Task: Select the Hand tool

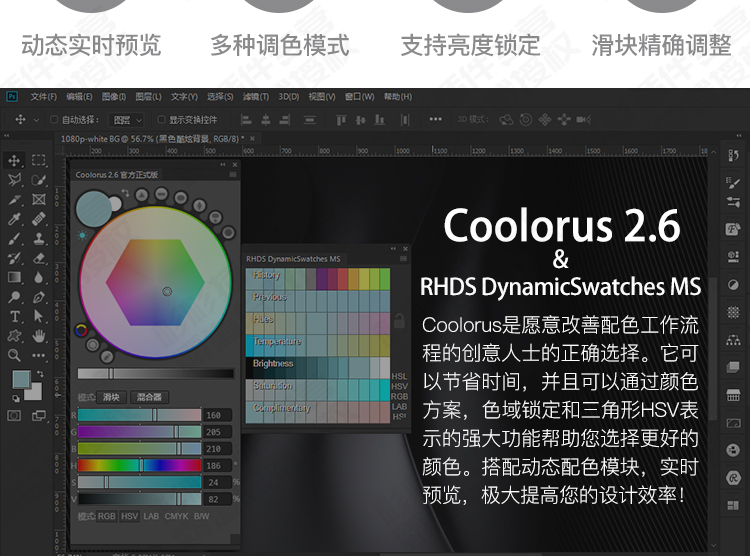Action: point(39,336)
